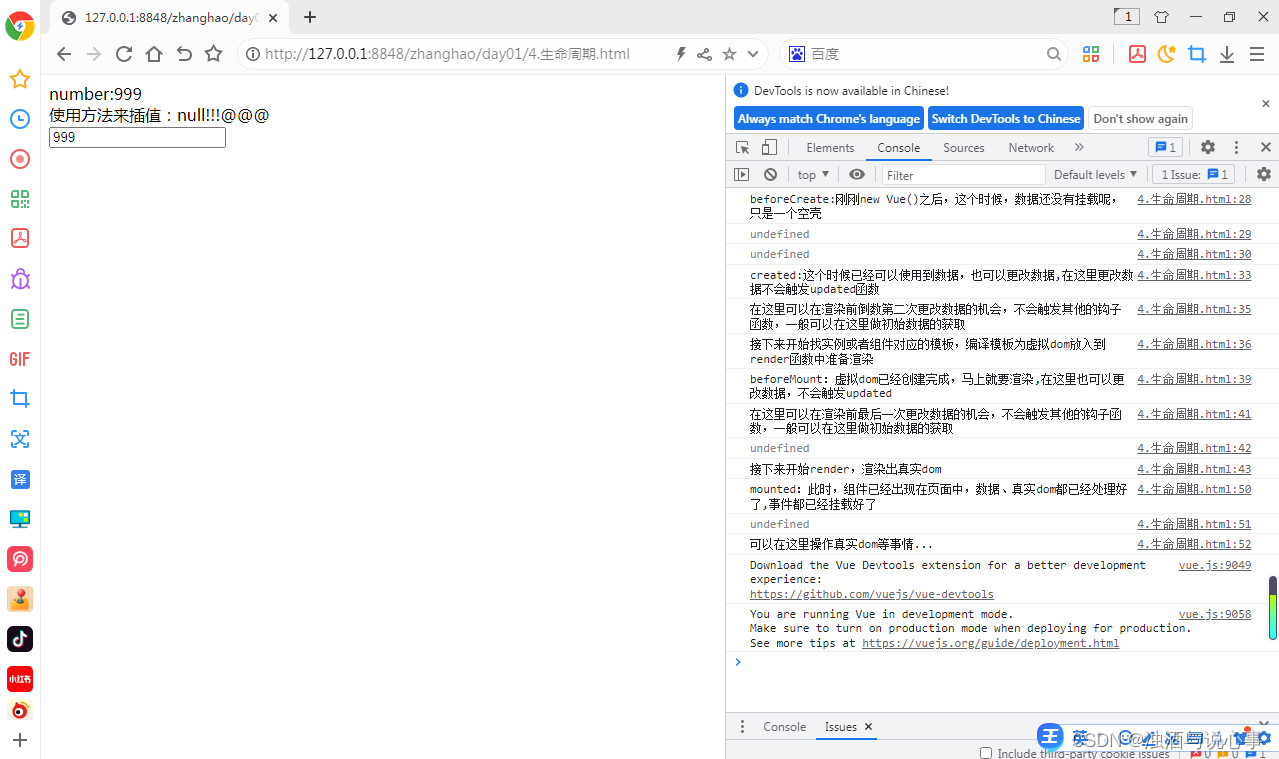1279x759 pixels.
Task: Show the console sidebar
Action: pos(741,174)
